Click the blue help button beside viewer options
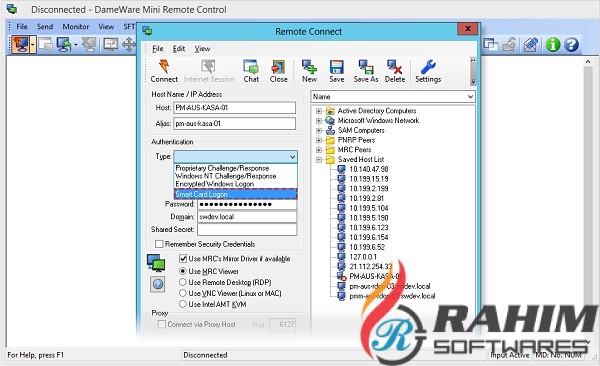 pos(158,284)
